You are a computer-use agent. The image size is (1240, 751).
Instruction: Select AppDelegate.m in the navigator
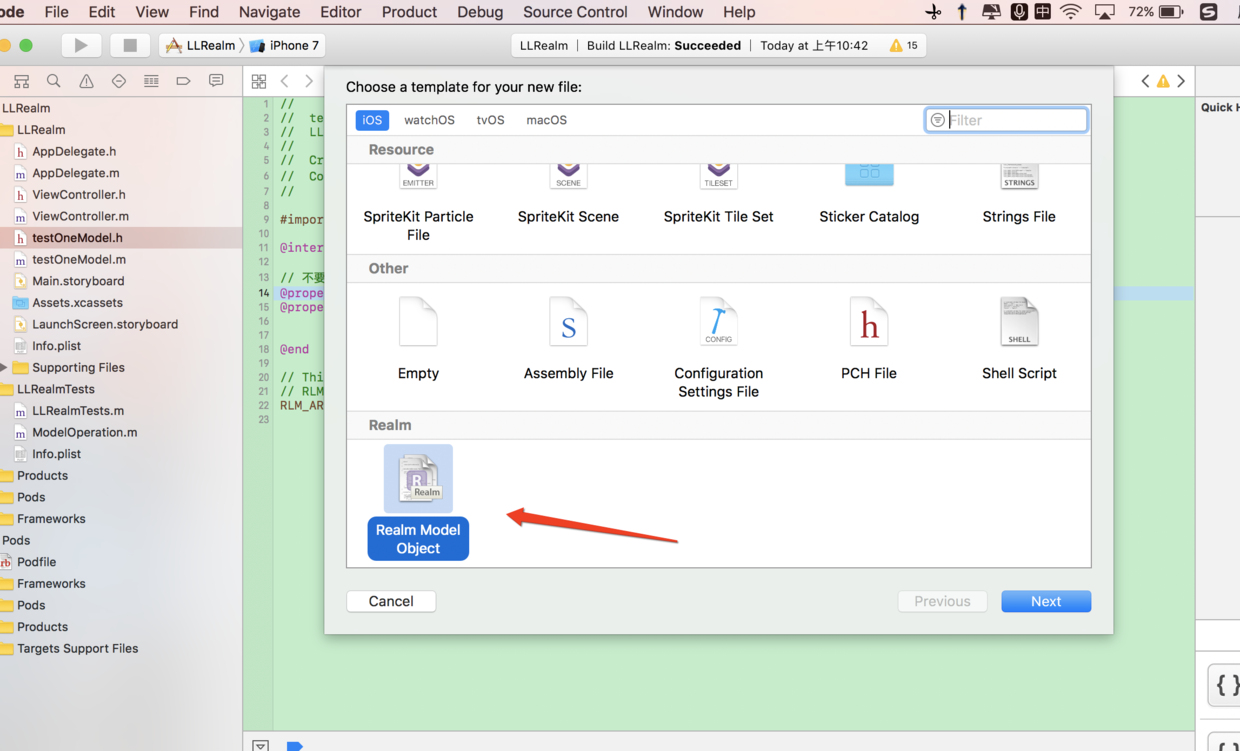(x=75, y=173)
